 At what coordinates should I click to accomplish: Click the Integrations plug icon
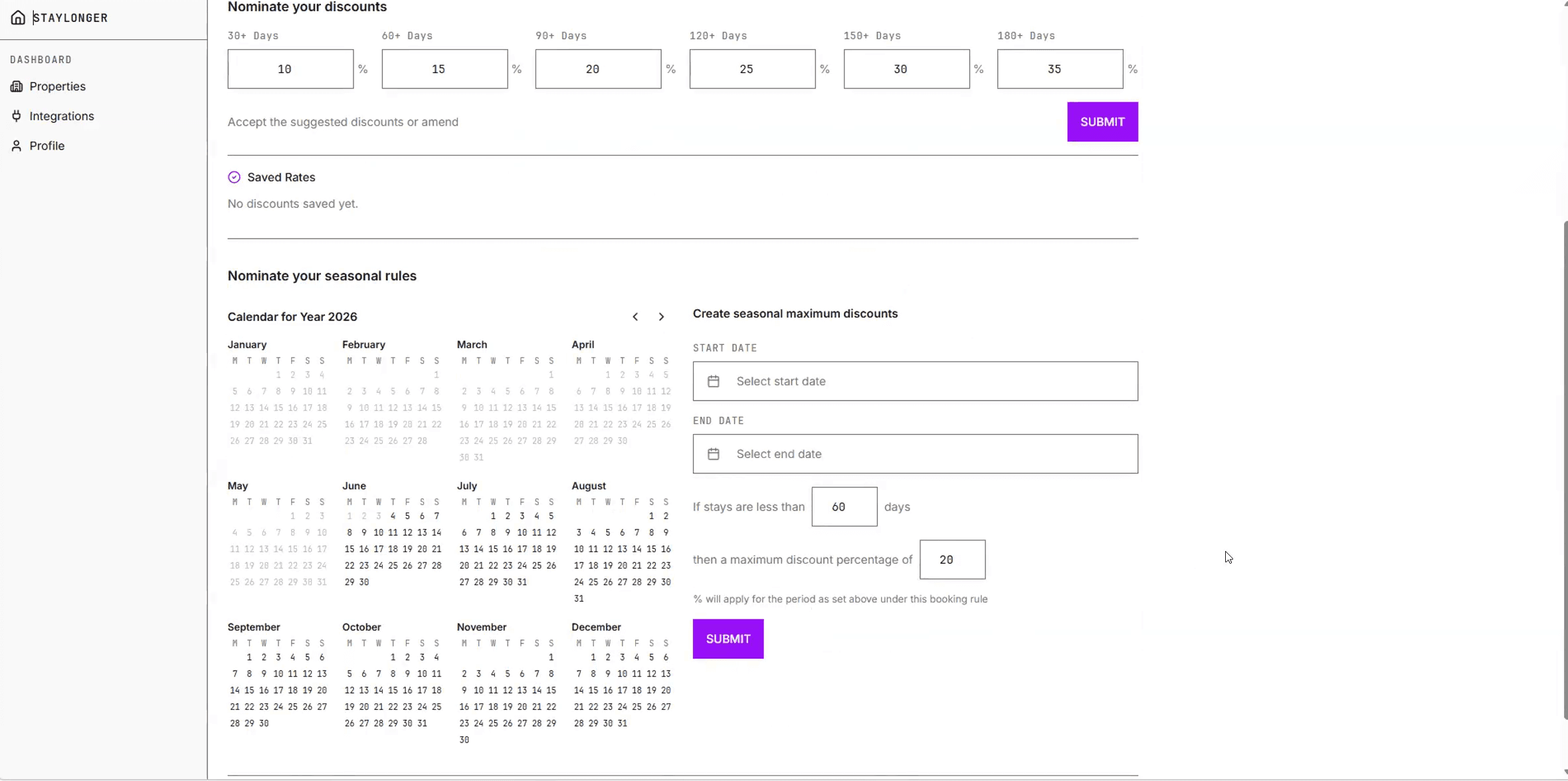17,116
